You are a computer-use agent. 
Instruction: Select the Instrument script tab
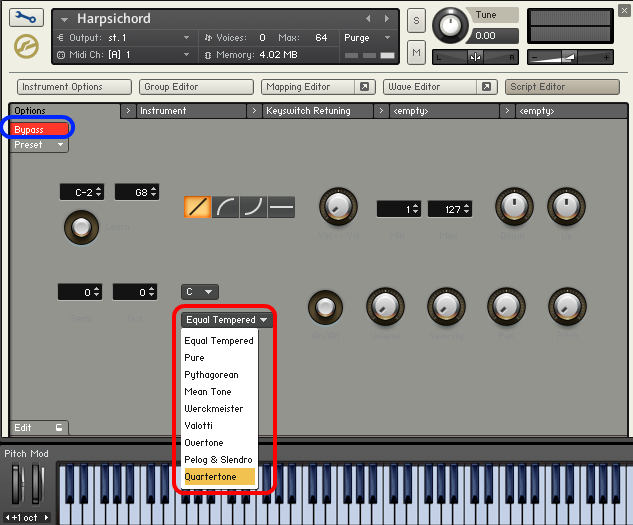191,111
